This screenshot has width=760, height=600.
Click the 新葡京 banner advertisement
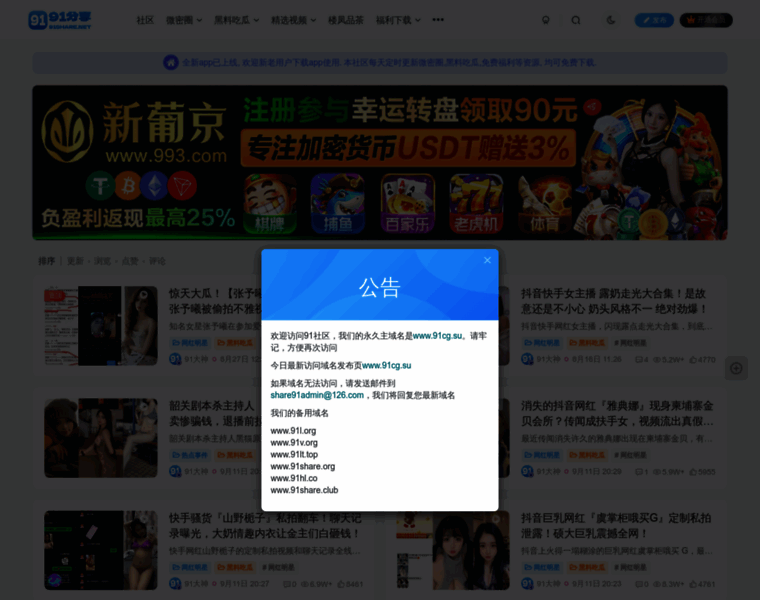tap(380, 163)
